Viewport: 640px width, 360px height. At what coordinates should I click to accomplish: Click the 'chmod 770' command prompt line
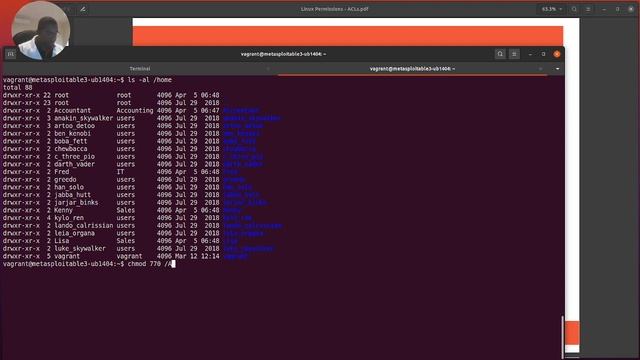[89, 264]
